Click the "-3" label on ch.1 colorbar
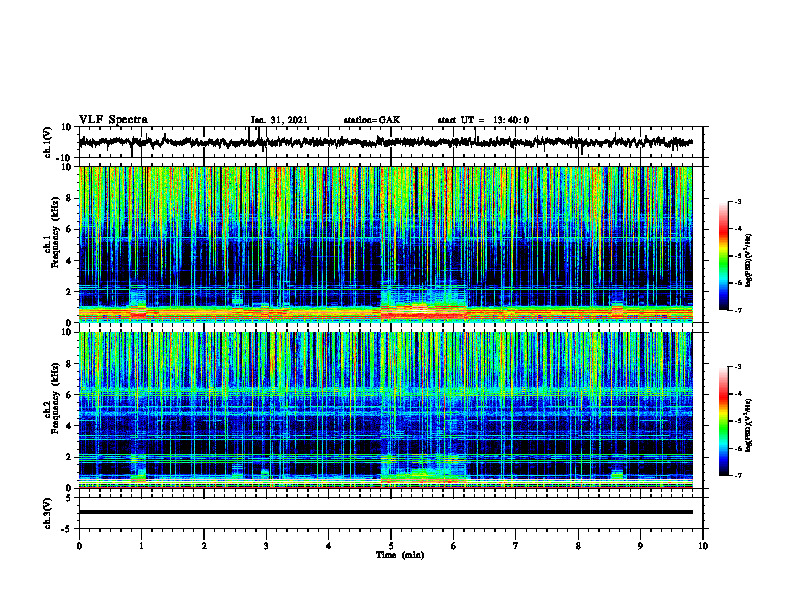The height and width of the screenshot is (612, 792). point(738,202)
